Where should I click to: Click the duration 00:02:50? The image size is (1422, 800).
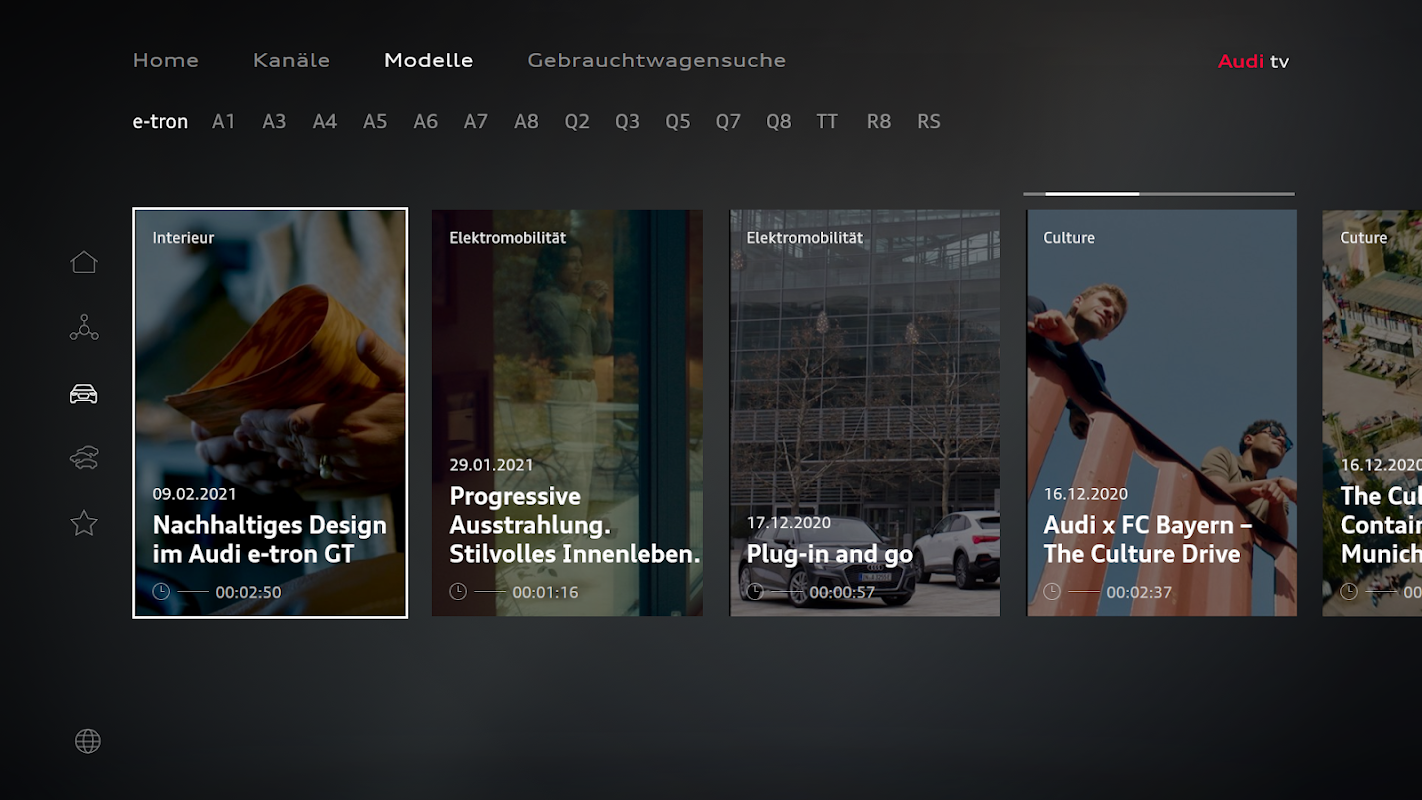tap(248, 592)
